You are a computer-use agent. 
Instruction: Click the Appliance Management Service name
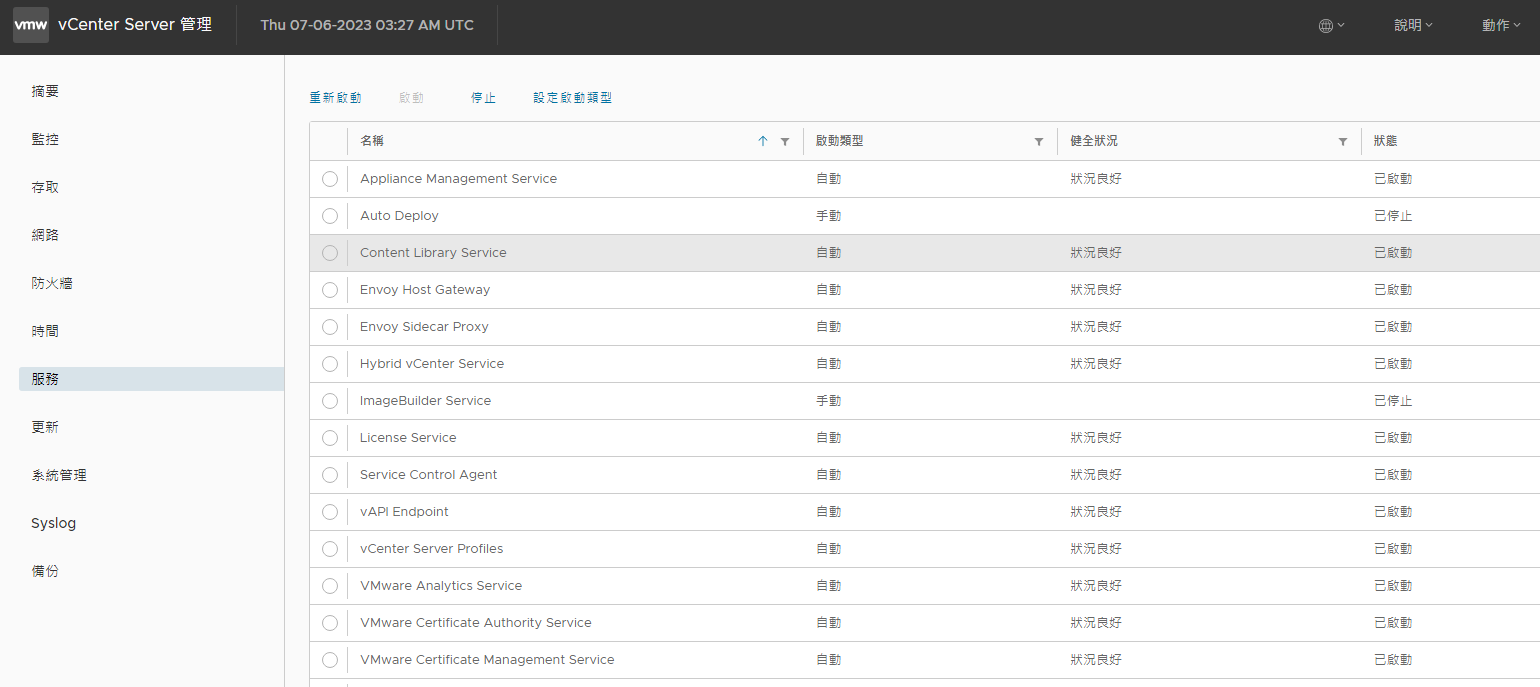[458, 179]
